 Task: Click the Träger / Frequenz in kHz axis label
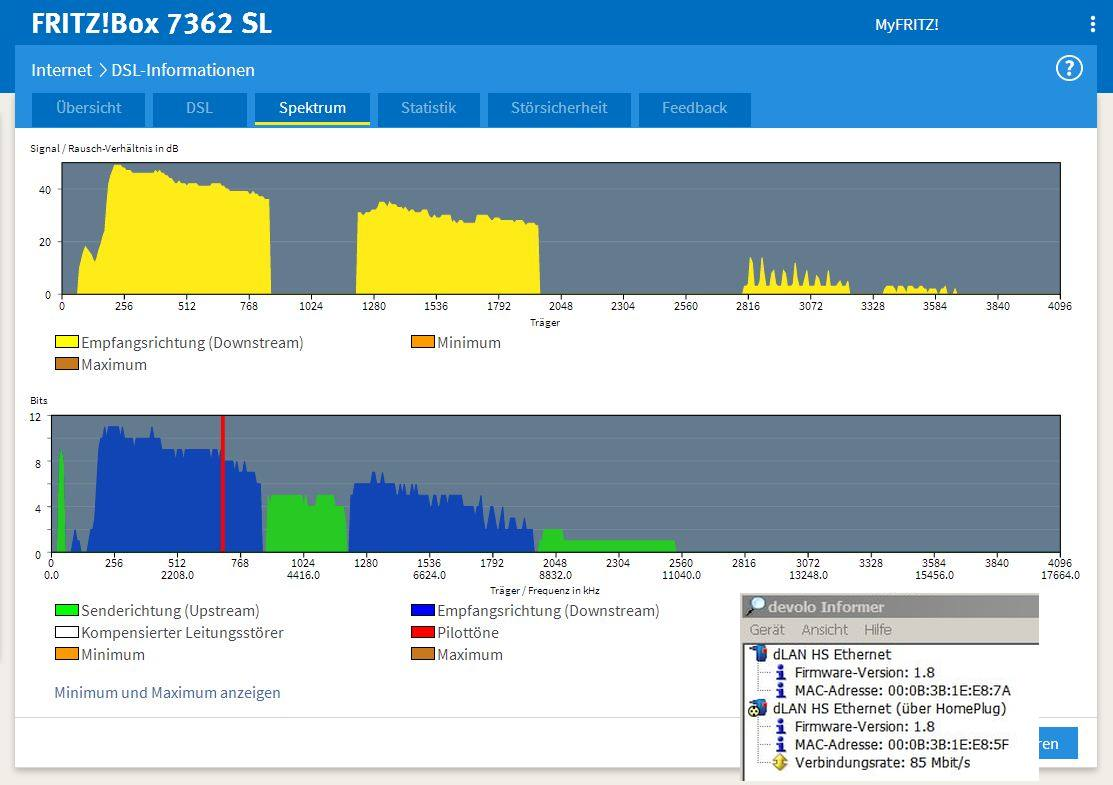tap(545, 591)
